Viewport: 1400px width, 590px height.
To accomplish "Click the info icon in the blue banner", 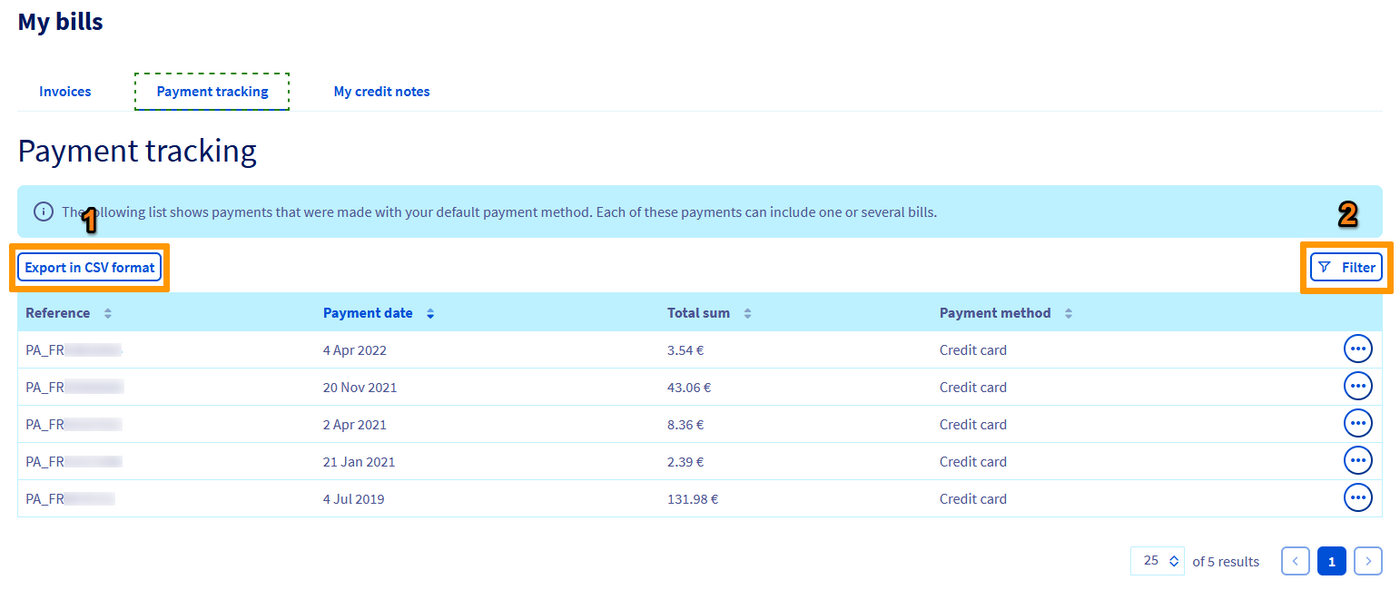I will (x=43, y=212).
